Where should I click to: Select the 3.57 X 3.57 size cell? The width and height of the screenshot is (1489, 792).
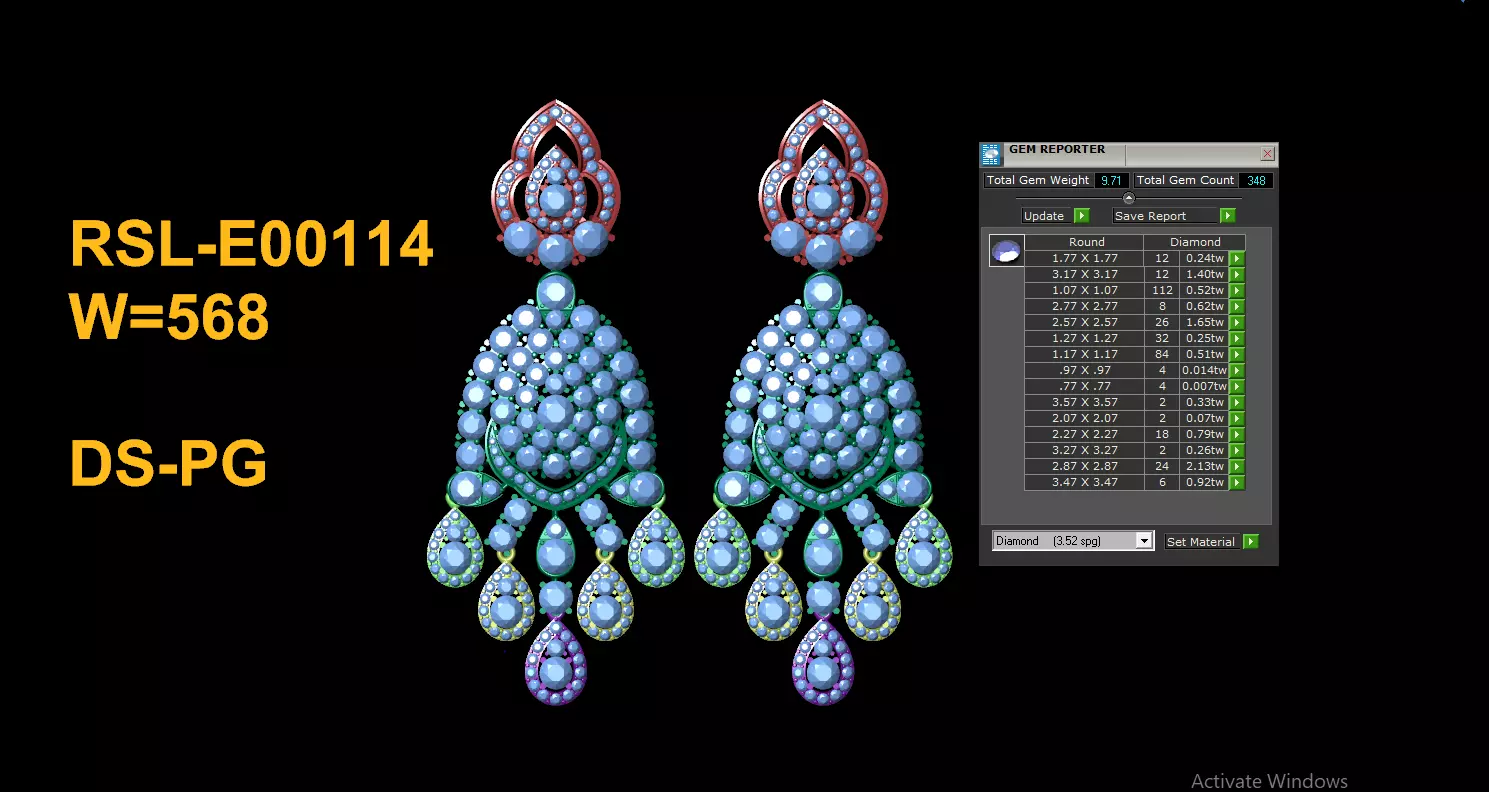click(1085, 402)
